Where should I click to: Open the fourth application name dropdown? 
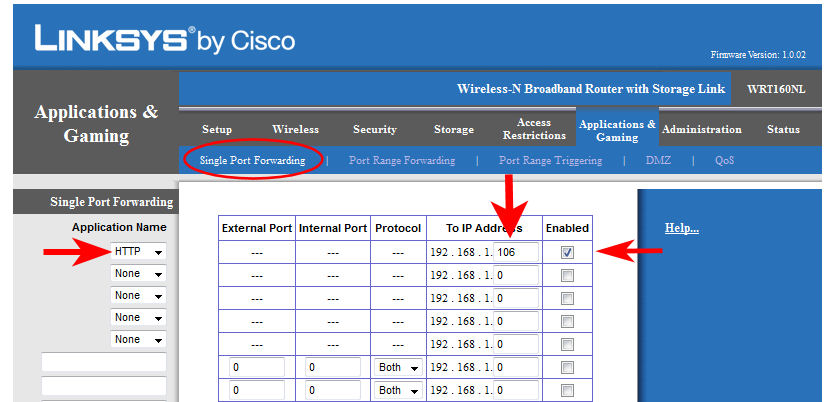coord(138,318)
